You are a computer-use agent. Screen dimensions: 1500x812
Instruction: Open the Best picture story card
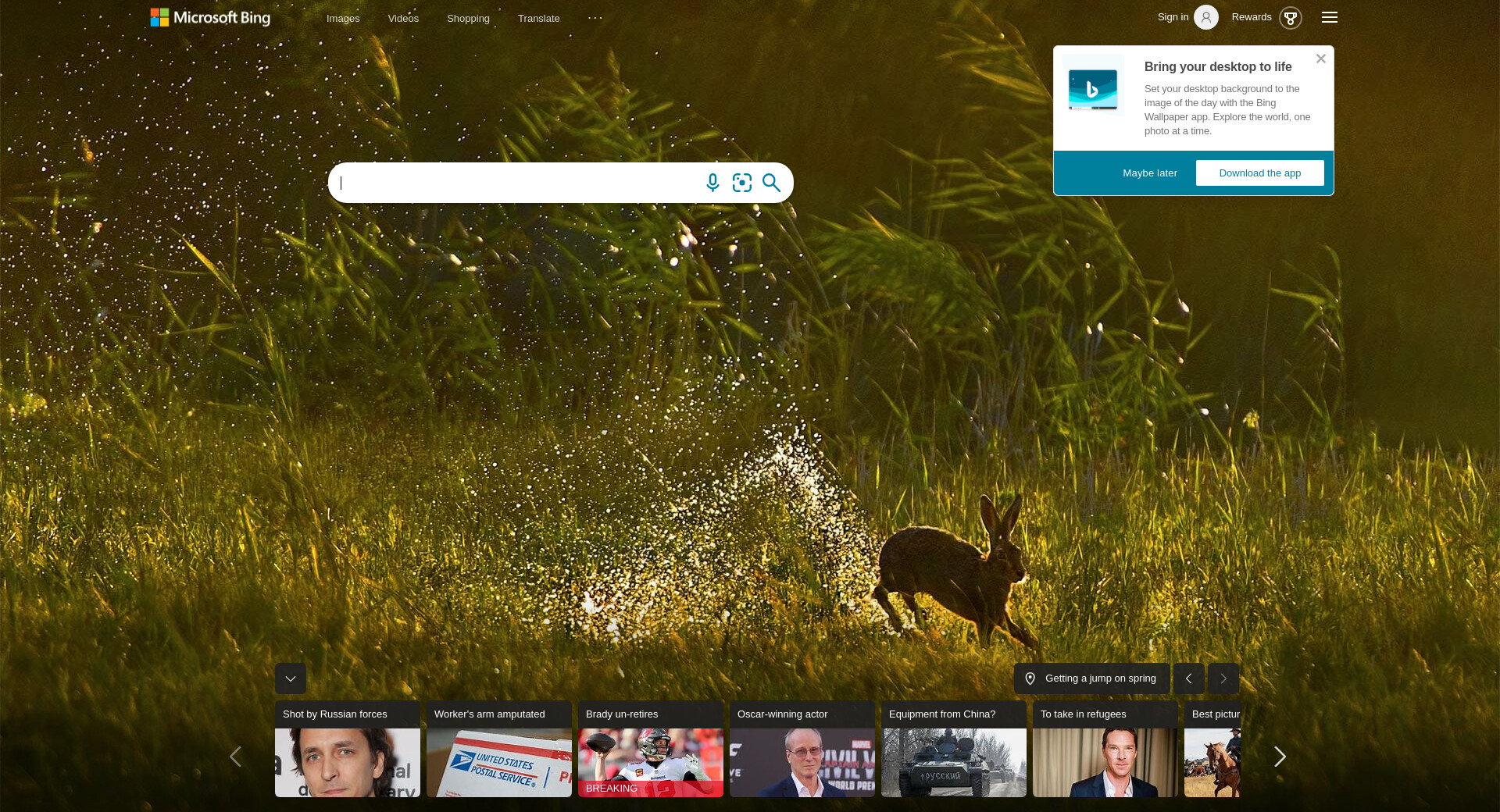1212,749
